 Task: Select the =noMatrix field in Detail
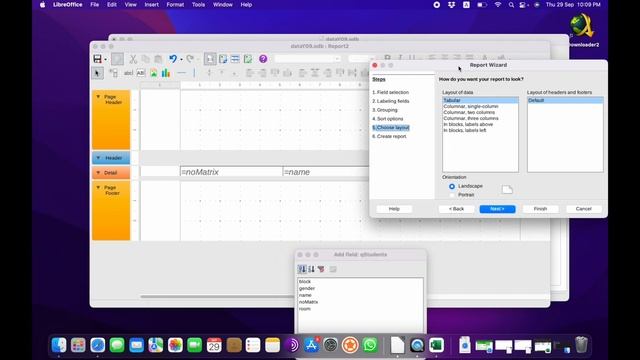tap(231, 172)
